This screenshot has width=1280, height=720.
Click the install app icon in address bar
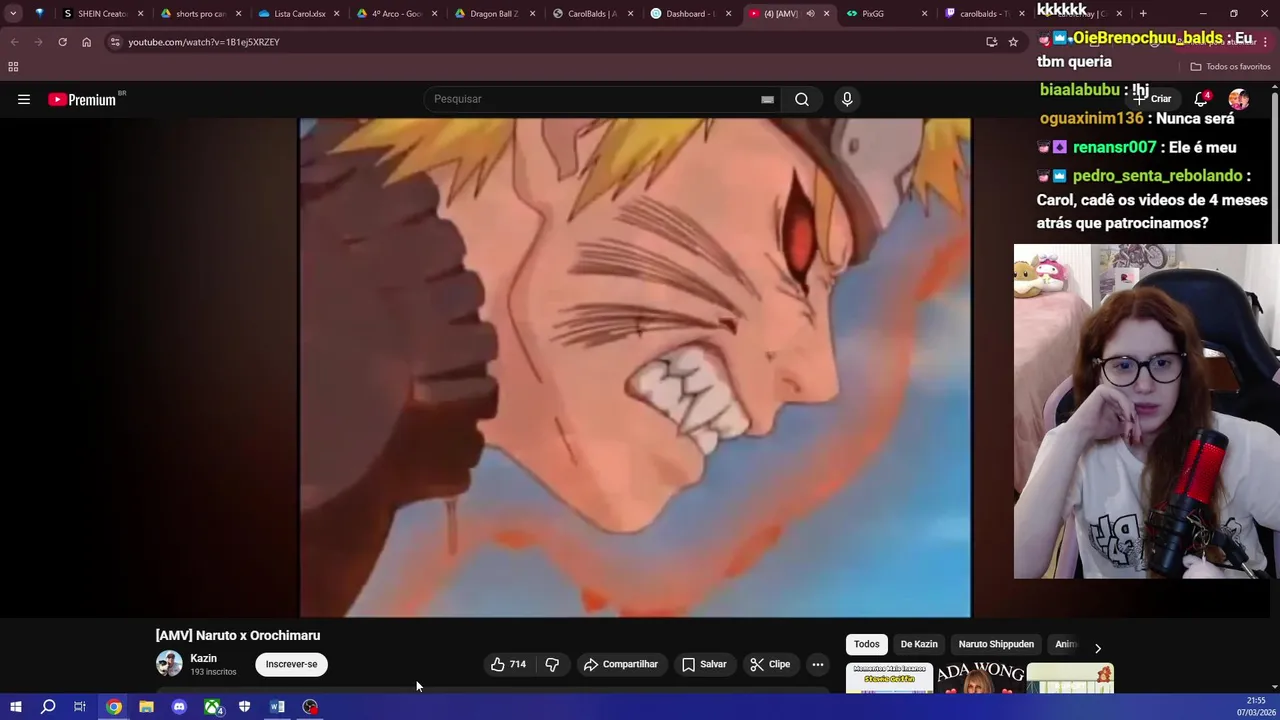(991, 42)
